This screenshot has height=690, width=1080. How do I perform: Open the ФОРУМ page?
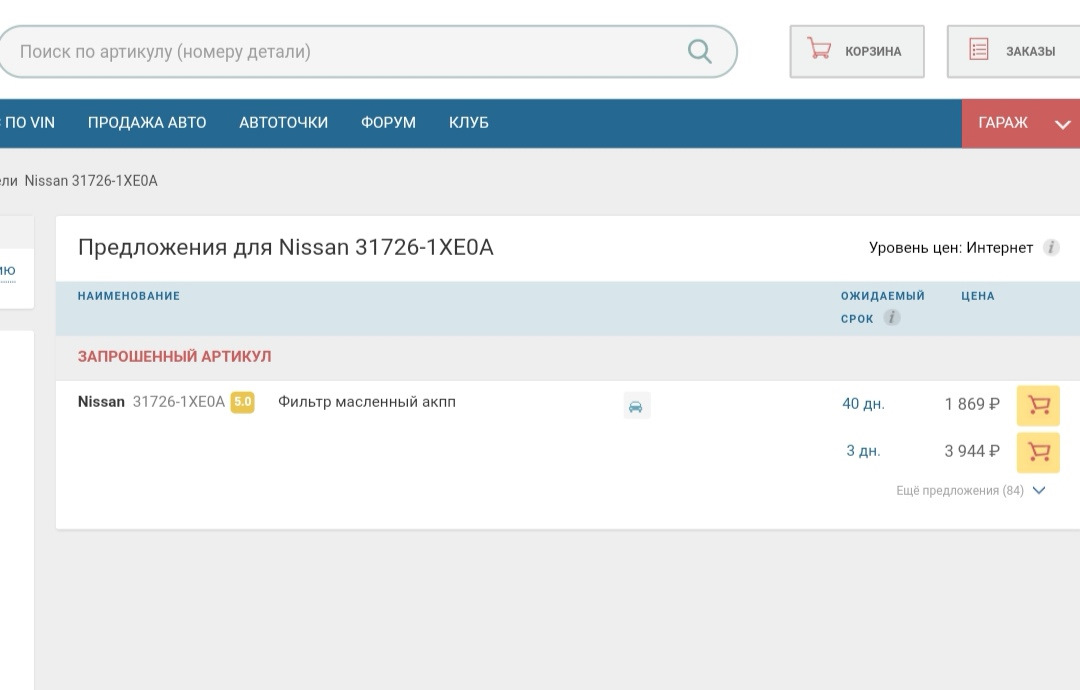click(388, 123)
